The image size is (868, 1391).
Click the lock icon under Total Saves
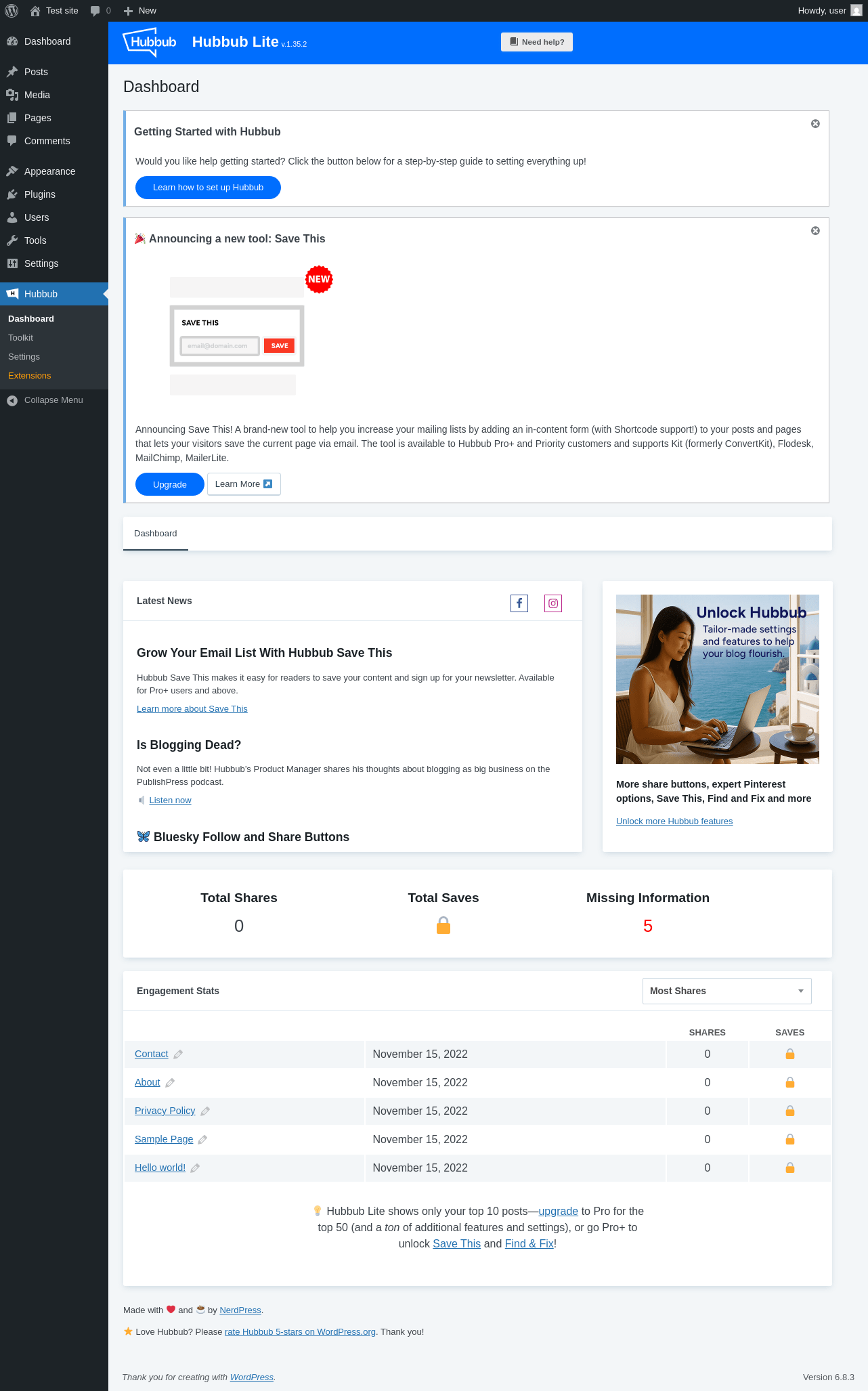(x=443, y=925)
